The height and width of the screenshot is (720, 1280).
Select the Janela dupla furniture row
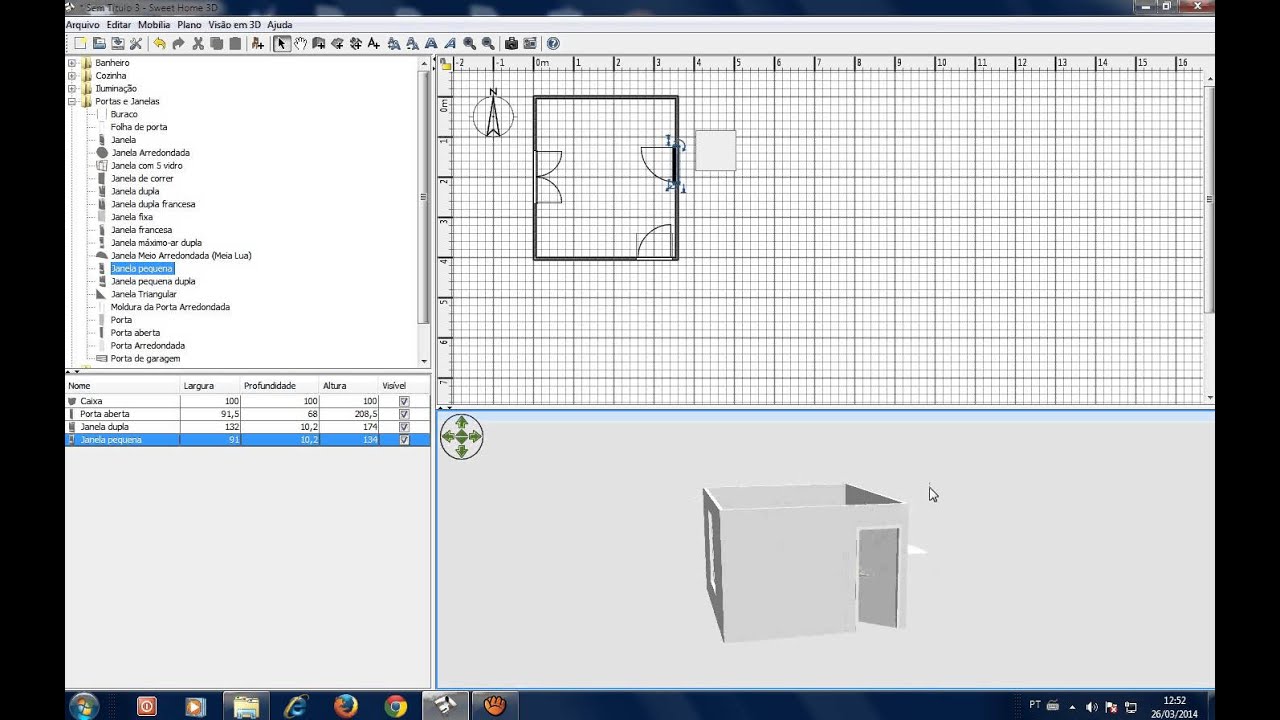click(x=247, y=427)
